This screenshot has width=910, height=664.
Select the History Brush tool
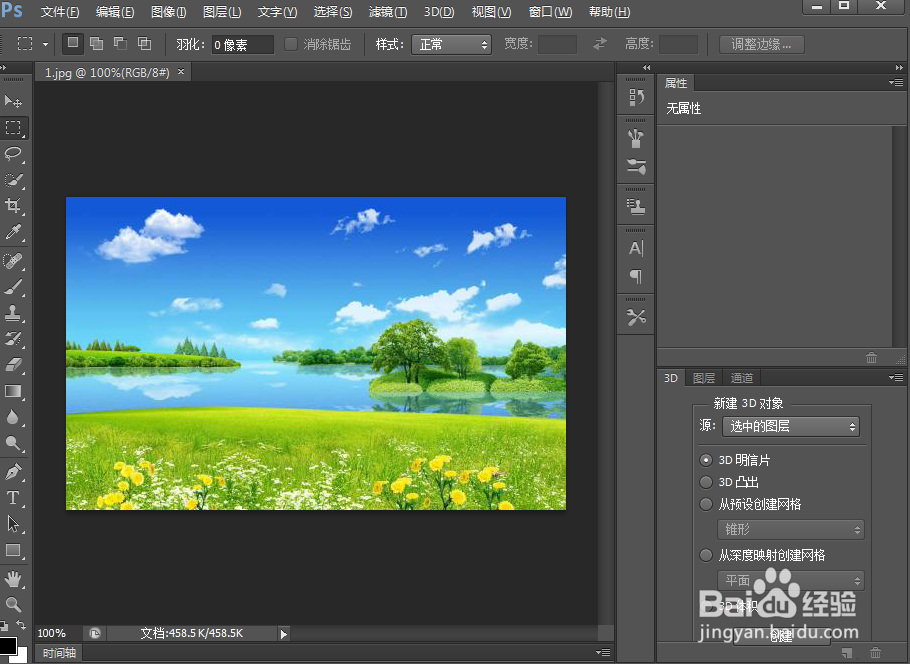coord(13,339)
